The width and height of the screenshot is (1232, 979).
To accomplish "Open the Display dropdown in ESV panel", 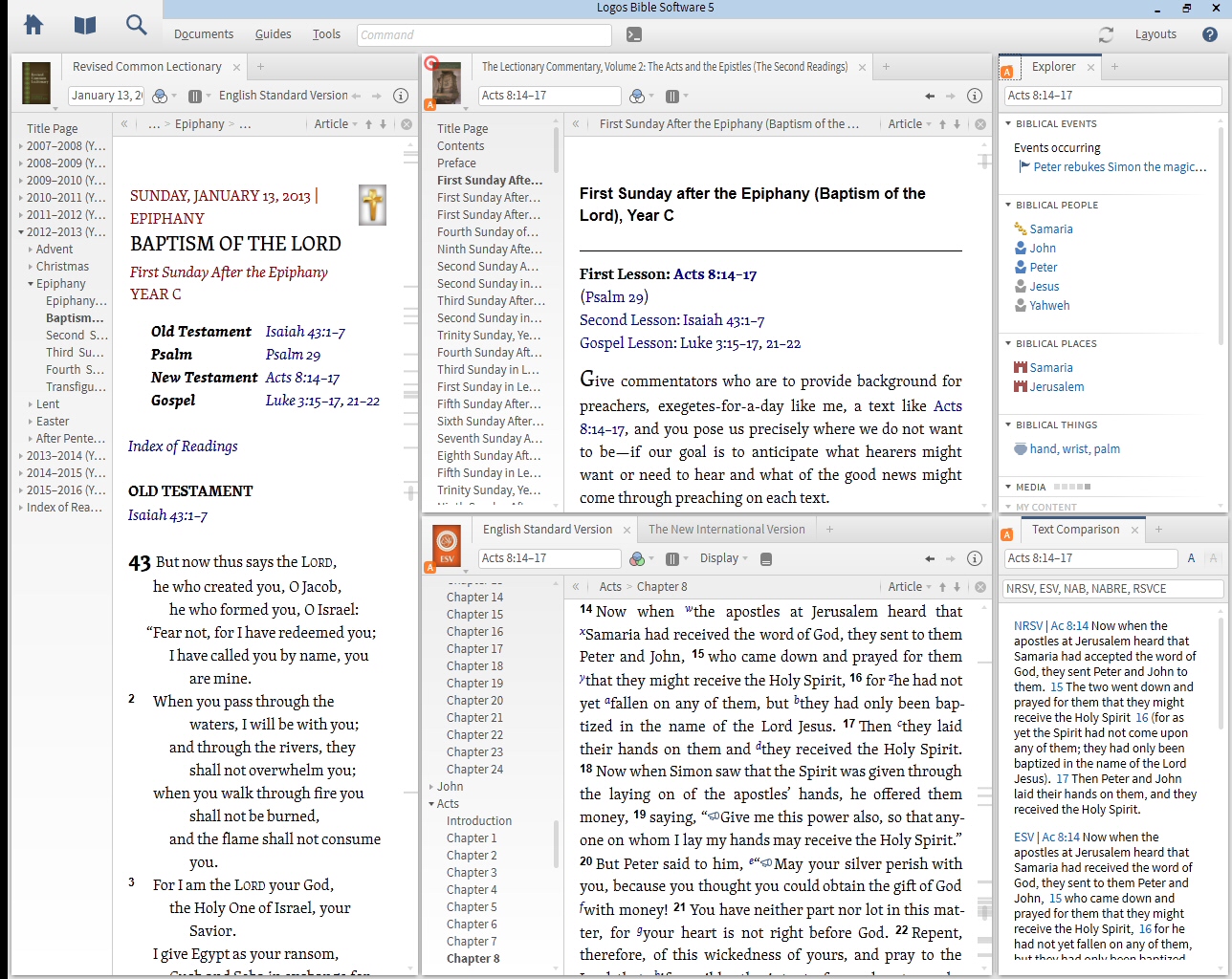I will coord(723,558).
